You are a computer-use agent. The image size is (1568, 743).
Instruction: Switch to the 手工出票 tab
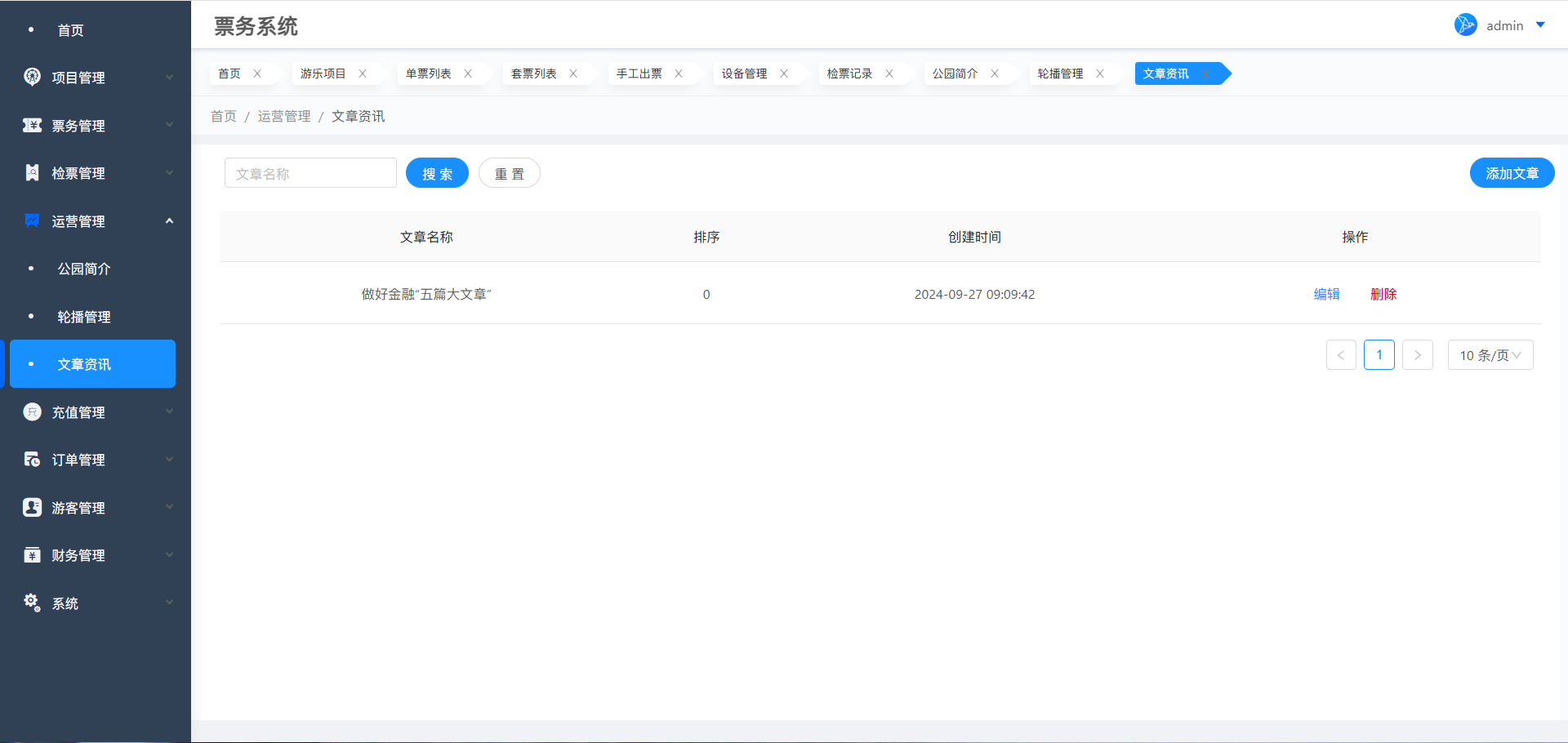[639, 73]
